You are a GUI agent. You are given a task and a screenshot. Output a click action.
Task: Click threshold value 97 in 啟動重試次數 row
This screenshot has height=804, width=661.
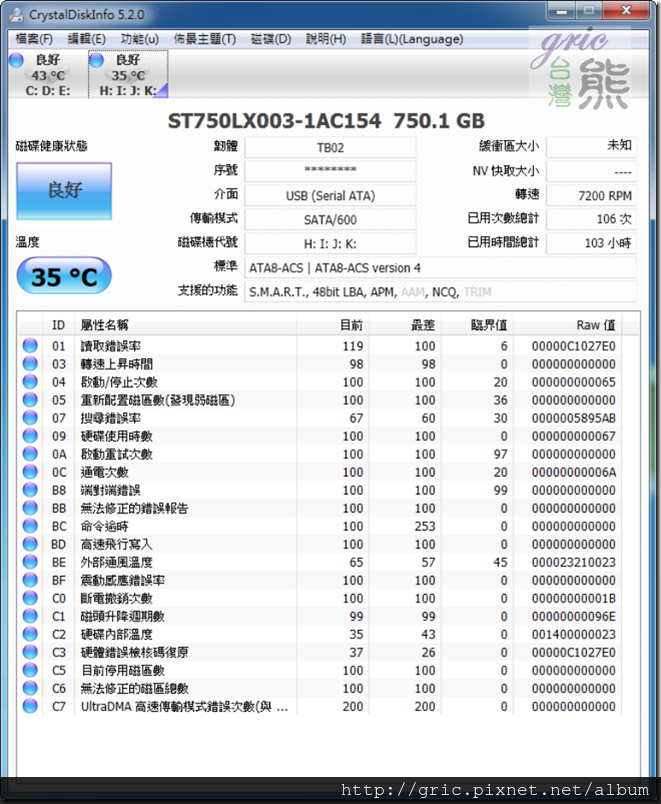click(x=500, y=454)
